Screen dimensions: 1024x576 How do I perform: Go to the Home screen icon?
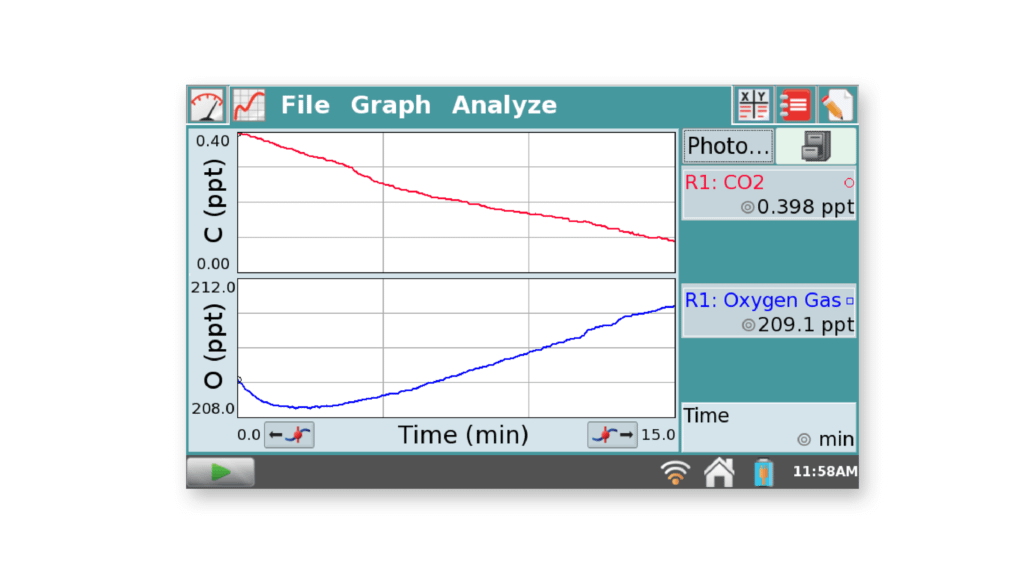point(718,471)
